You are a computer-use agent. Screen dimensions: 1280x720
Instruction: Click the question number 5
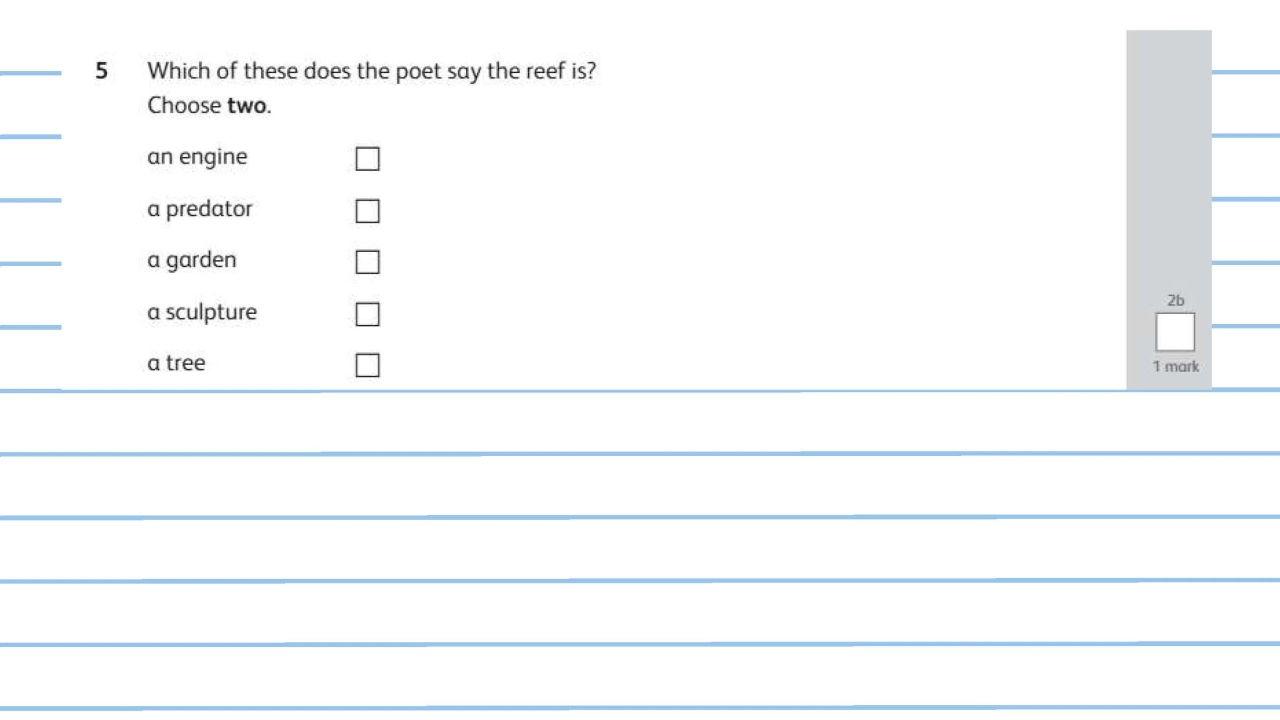(101, 71)
